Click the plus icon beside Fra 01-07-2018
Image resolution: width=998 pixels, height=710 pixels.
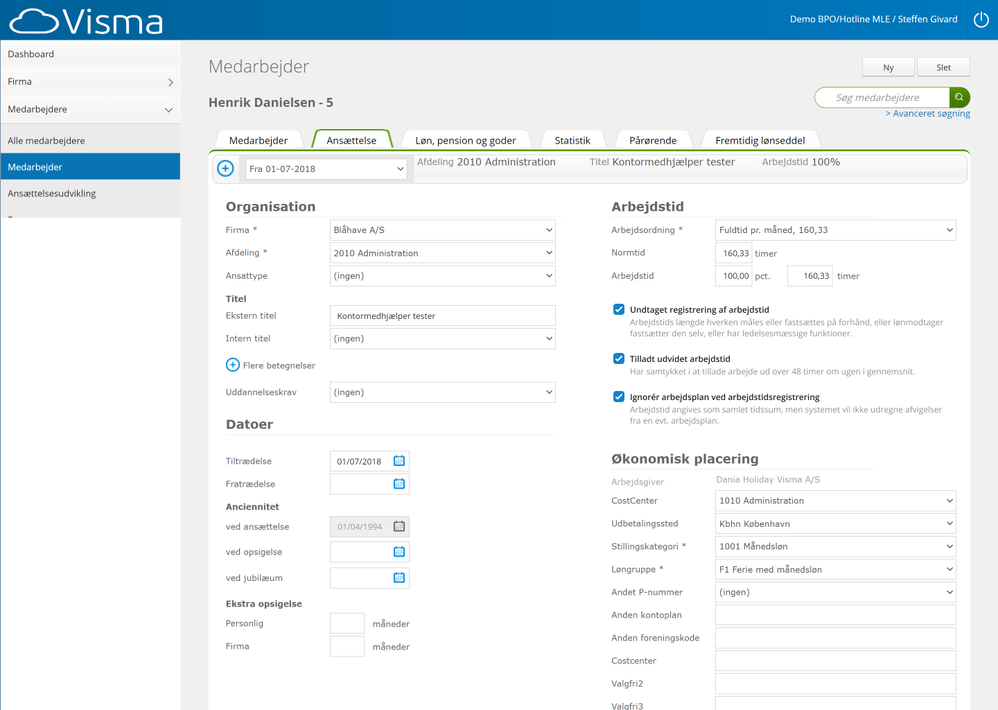click(x=225, y=169)
